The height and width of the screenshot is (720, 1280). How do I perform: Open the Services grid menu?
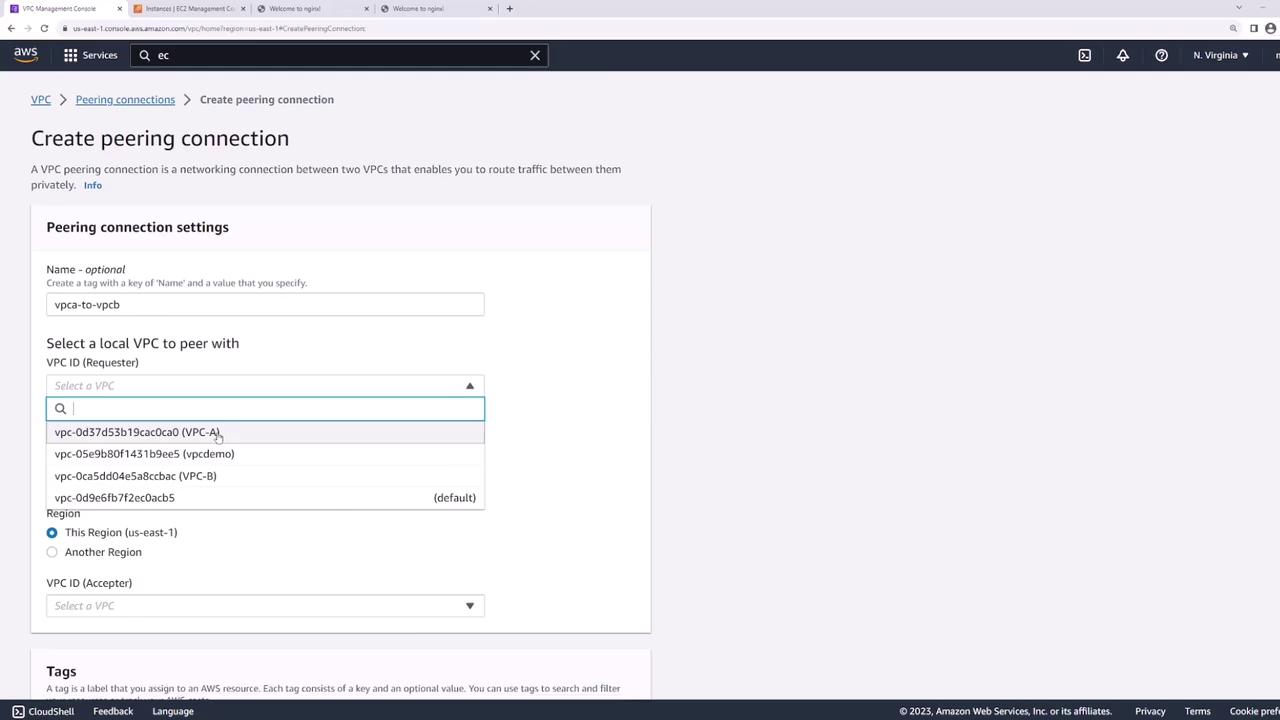click(70, 55)
